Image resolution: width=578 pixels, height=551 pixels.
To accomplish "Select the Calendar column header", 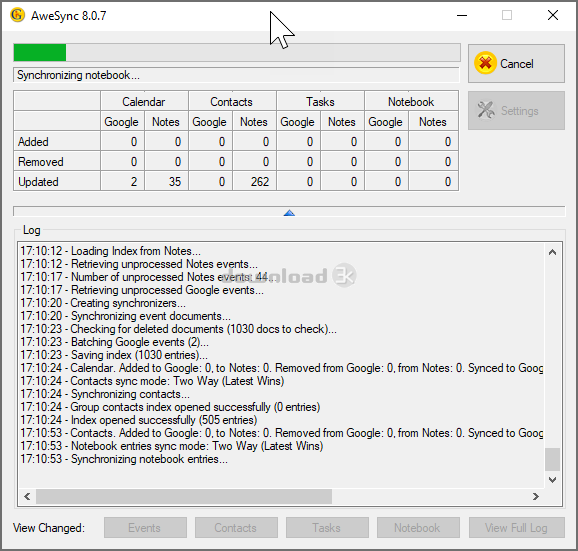I will pos(144,101).
